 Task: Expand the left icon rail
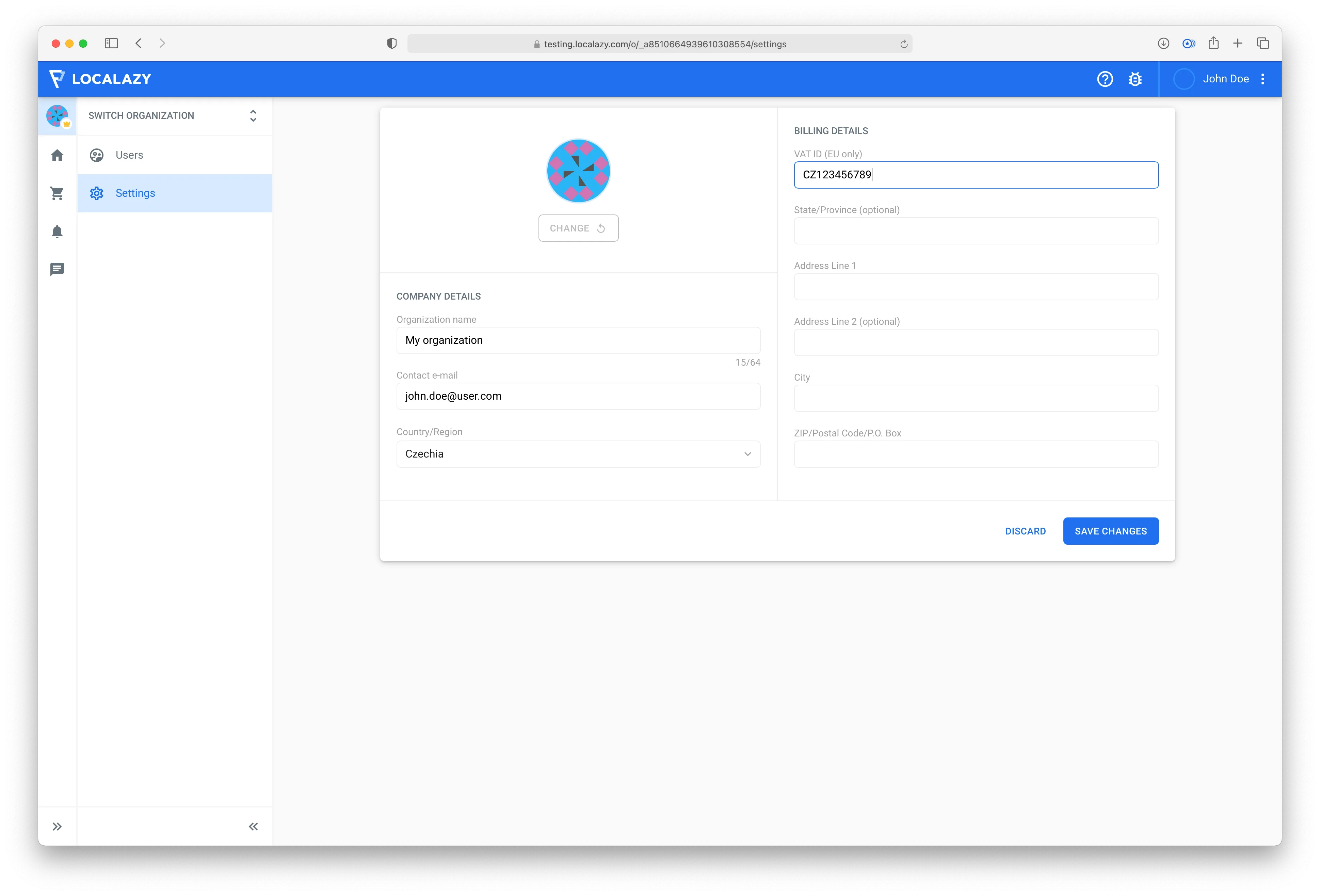(x=58, y=826)
